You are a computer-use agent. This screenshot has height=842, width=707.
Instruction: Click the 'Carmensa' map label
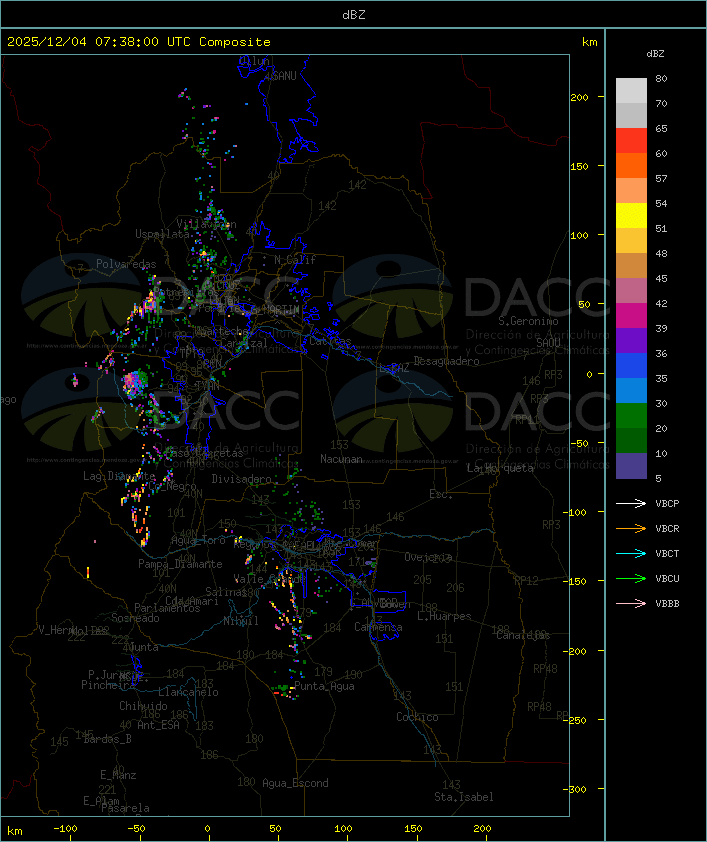click(x=378, y=627)
